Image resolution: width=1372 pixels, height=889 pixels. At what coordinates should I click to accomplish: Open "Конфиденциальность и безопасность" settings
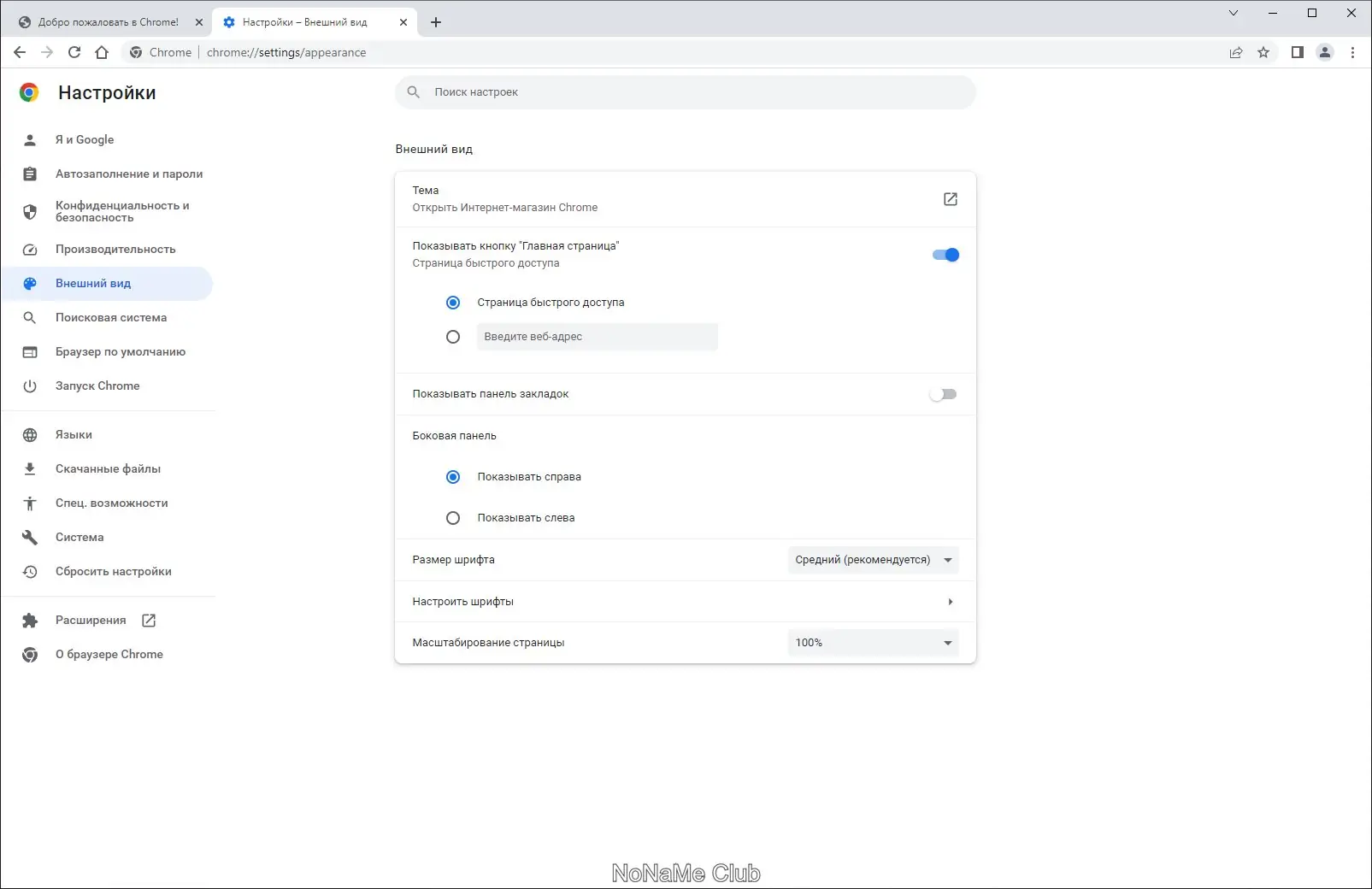(122, 211)
